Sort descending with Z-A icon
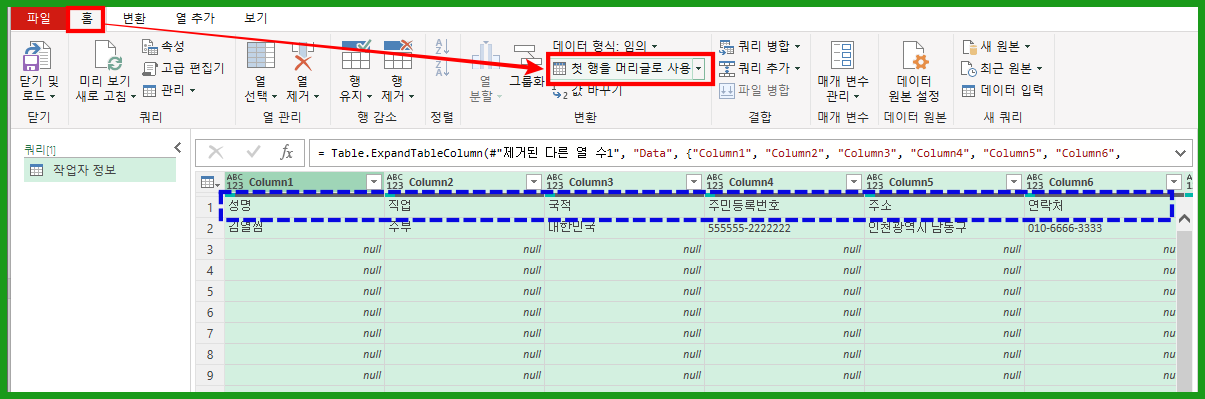The width and height of the screenshot is (1205, 399). tap(442, 69)
